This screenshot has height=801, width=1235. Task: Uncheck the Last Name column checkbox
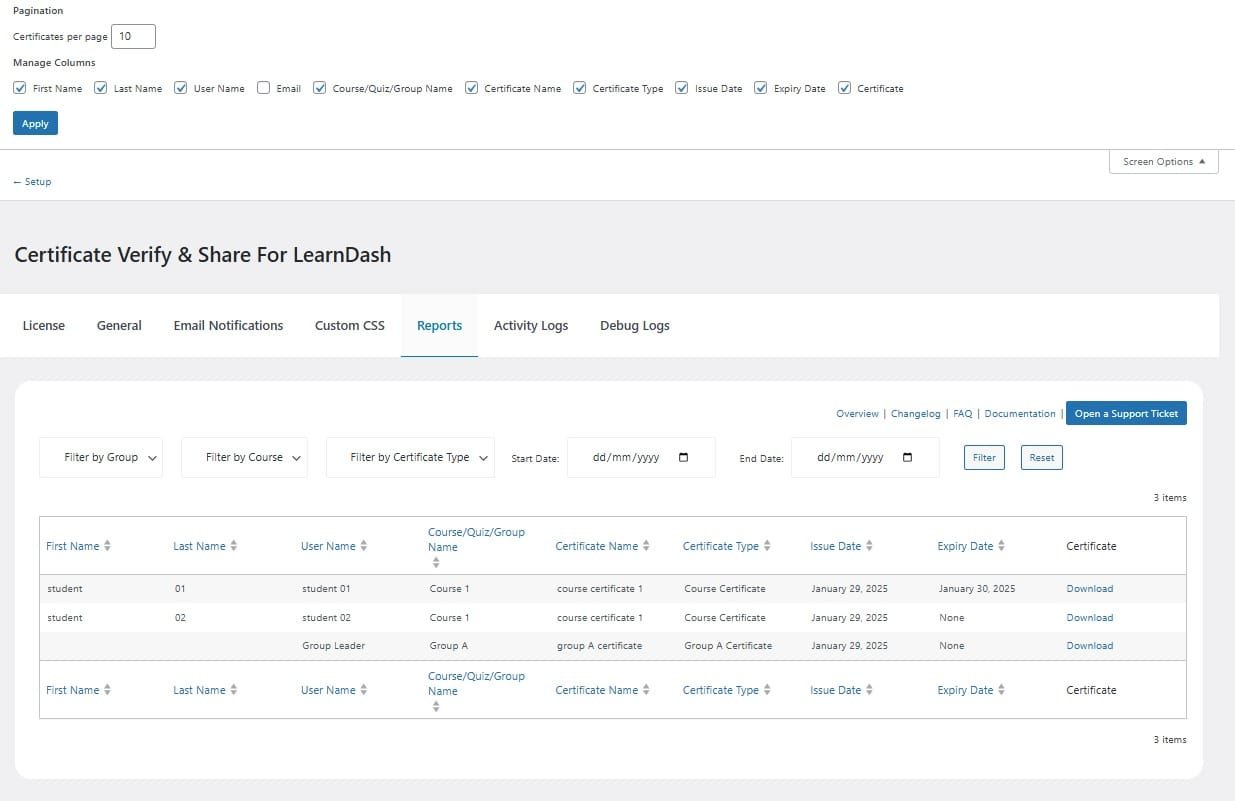[x=101, y=88]
